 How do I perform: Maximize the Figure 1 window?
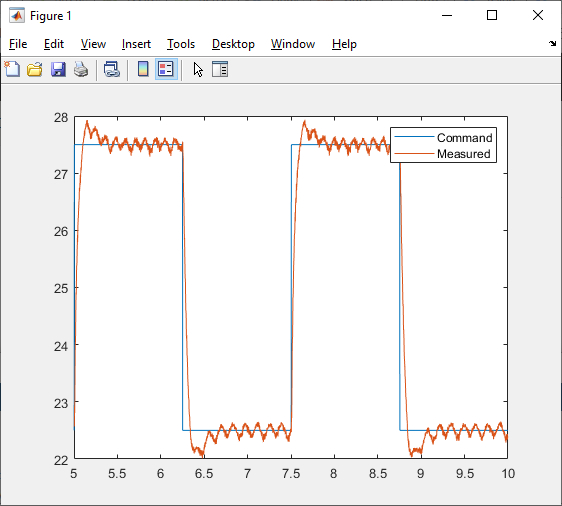[492, 15]
